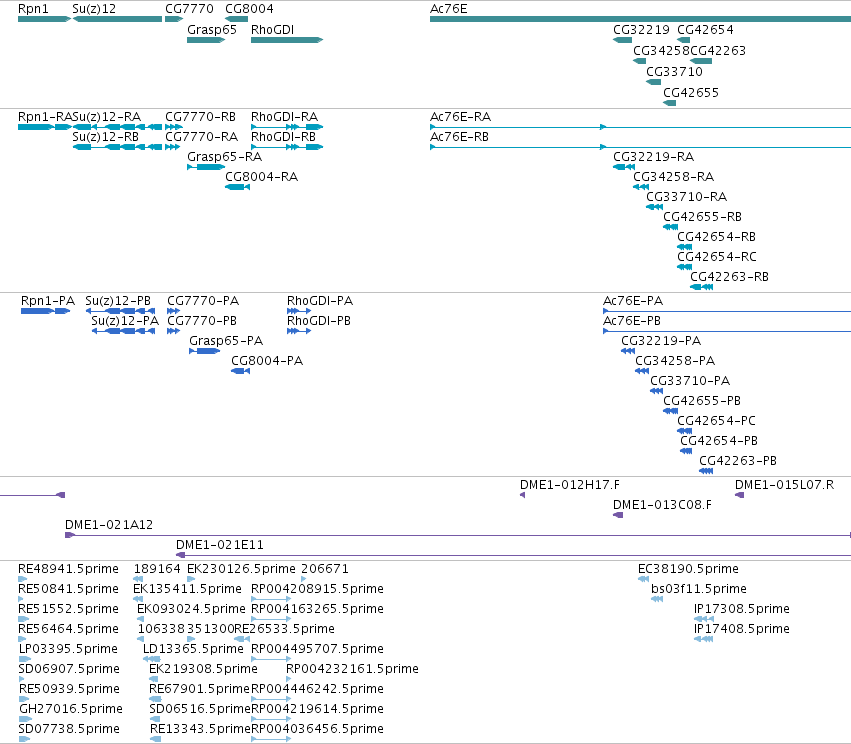Select the CG33710 gene label
The width and height of the screenshot is (851, 744).
[674, 72]
